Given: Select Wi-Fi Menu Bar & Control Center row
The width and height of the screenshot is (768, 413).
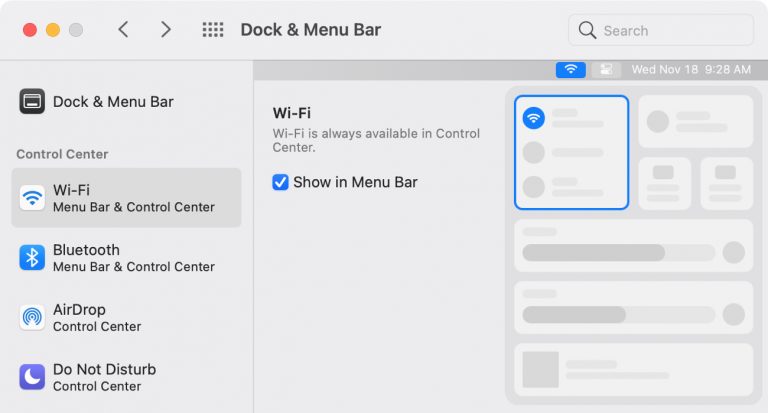Looking at the screenshot, I should pyautogui.click(x=126, y=198).
